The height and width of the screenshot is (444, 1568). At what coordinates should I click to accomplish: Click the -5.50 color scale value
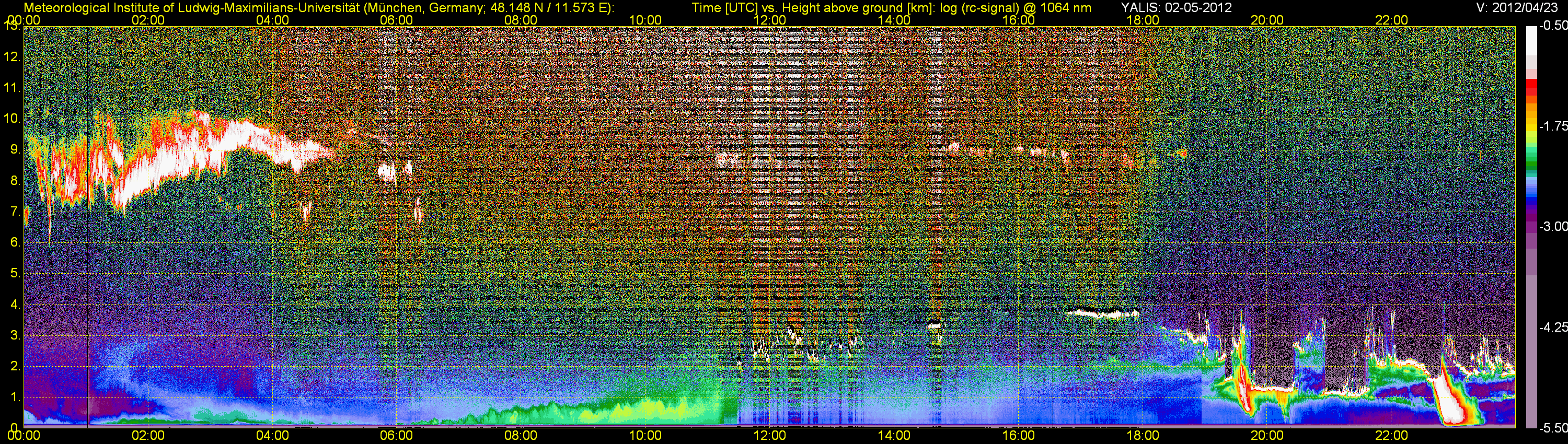1553,428
